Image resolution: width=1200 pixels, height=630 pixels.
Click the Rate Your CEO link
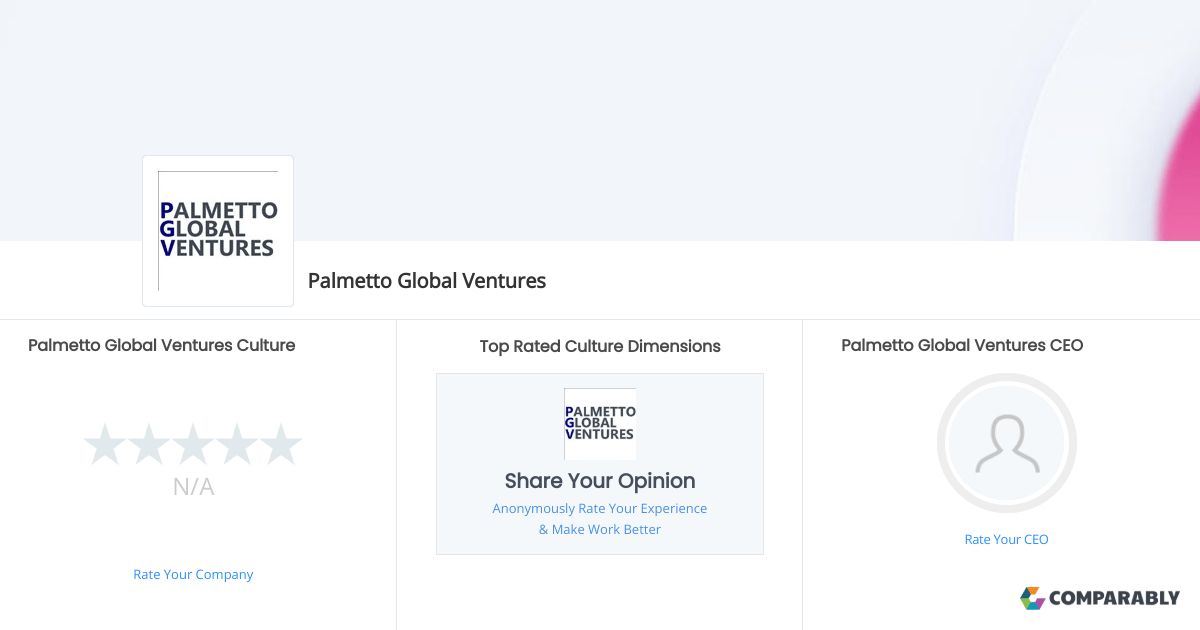tap(1006, 539)
